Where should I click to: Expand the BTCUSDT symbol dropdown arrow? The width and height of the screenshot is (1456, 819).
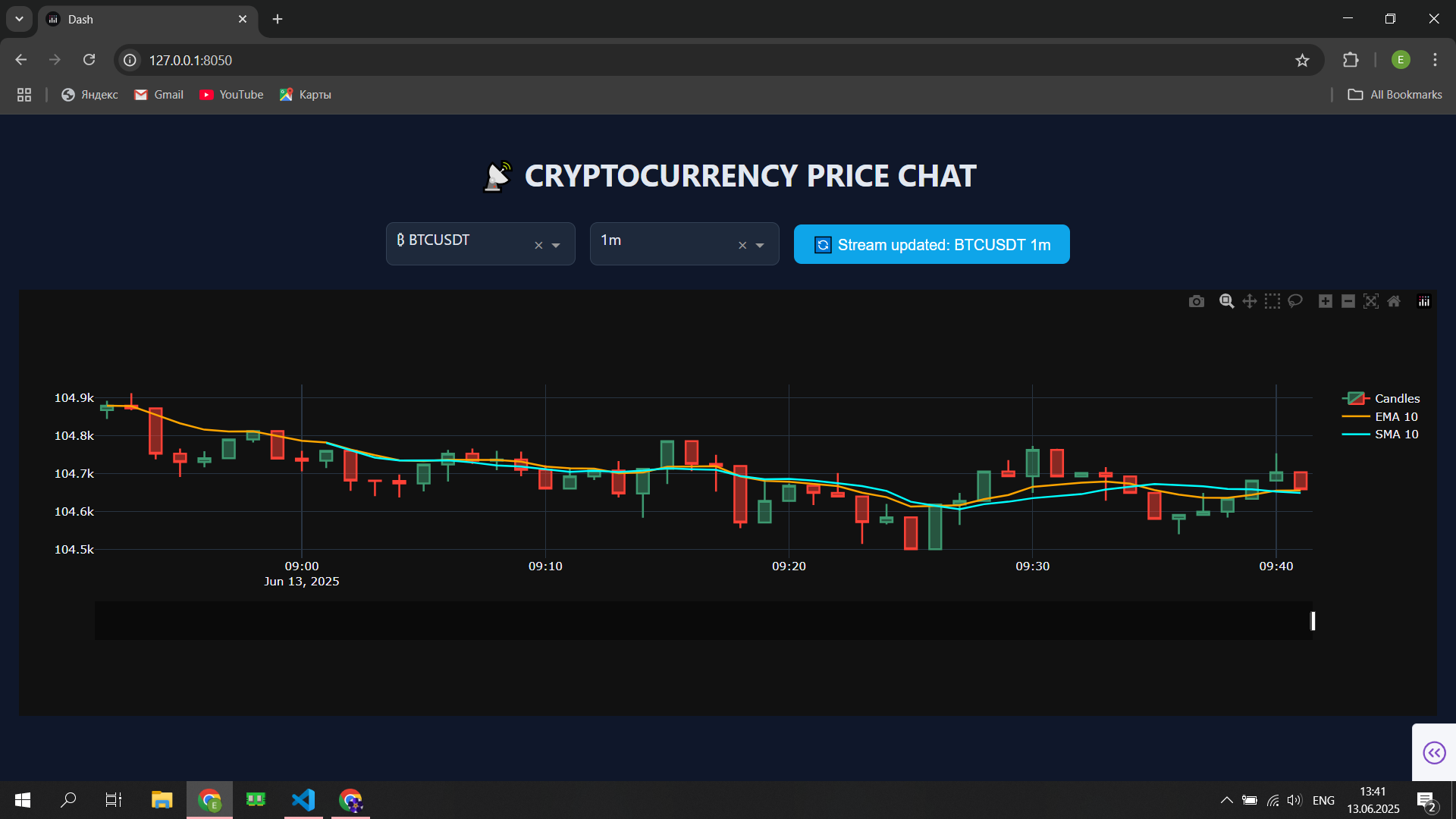(x=556, y=245)
